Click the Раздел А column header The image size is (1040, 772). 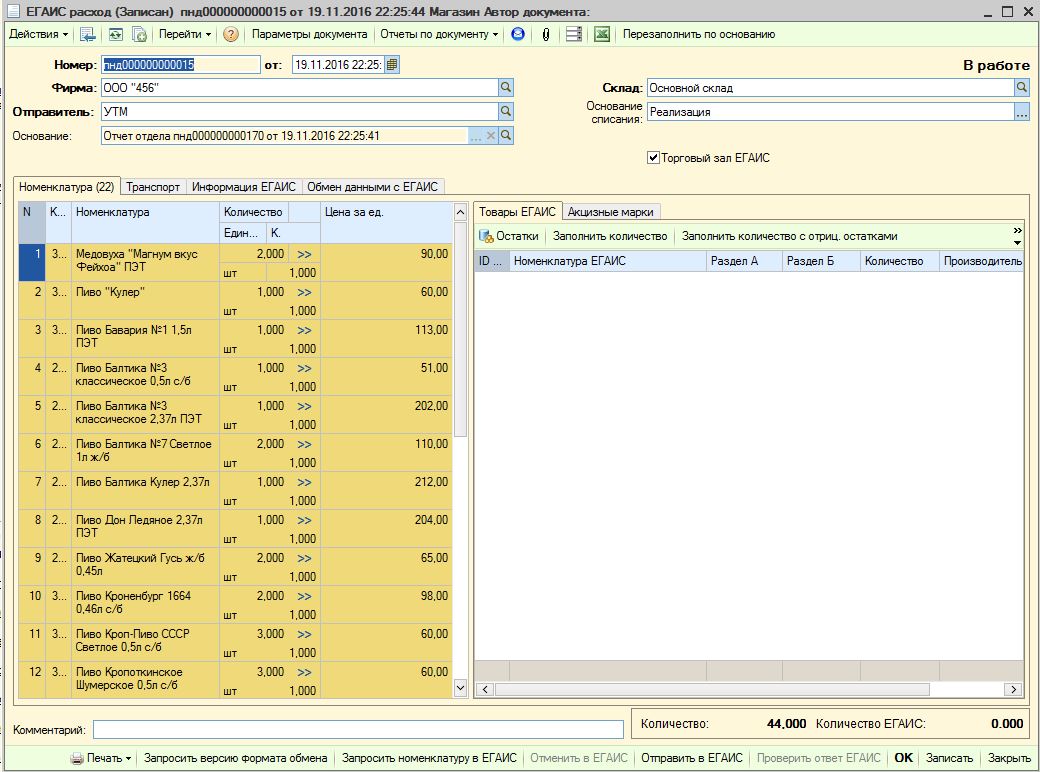(x=744, y=261)
